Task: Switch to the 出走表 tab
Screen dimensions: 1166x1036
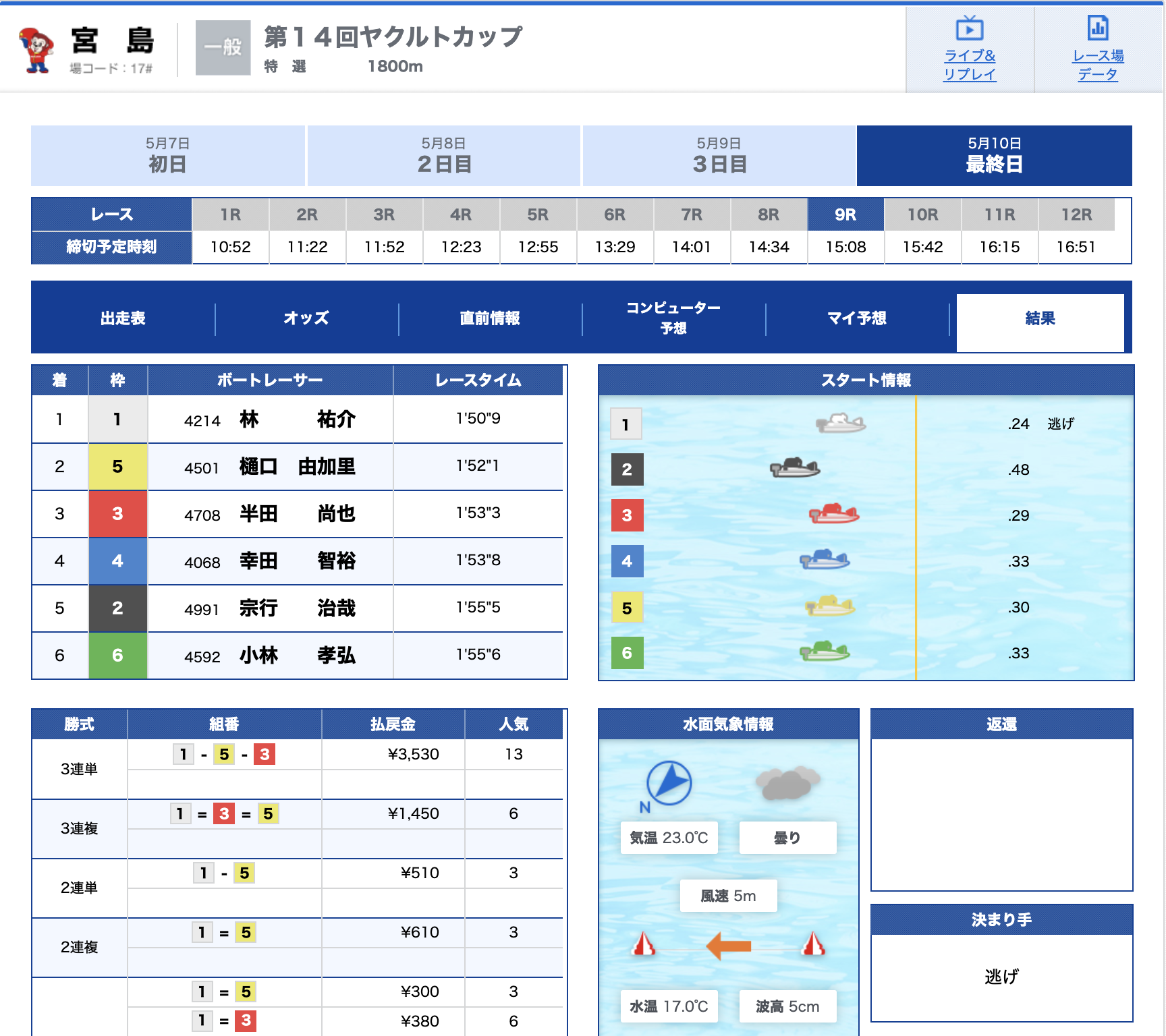Action: 123,318
